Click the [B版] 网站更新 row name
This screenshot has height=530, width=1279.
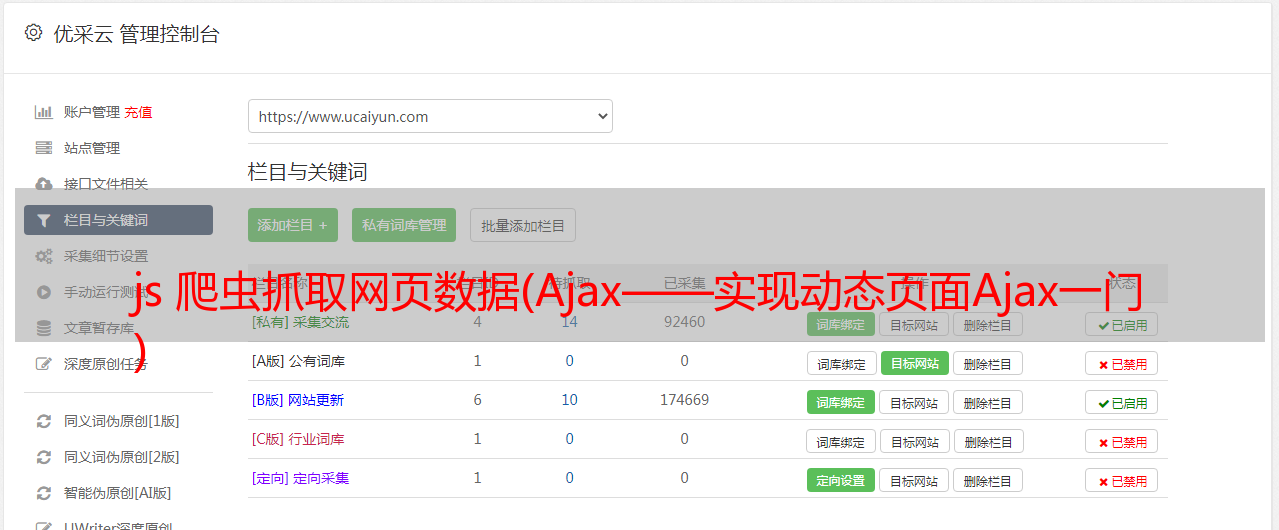coord(297,400)
